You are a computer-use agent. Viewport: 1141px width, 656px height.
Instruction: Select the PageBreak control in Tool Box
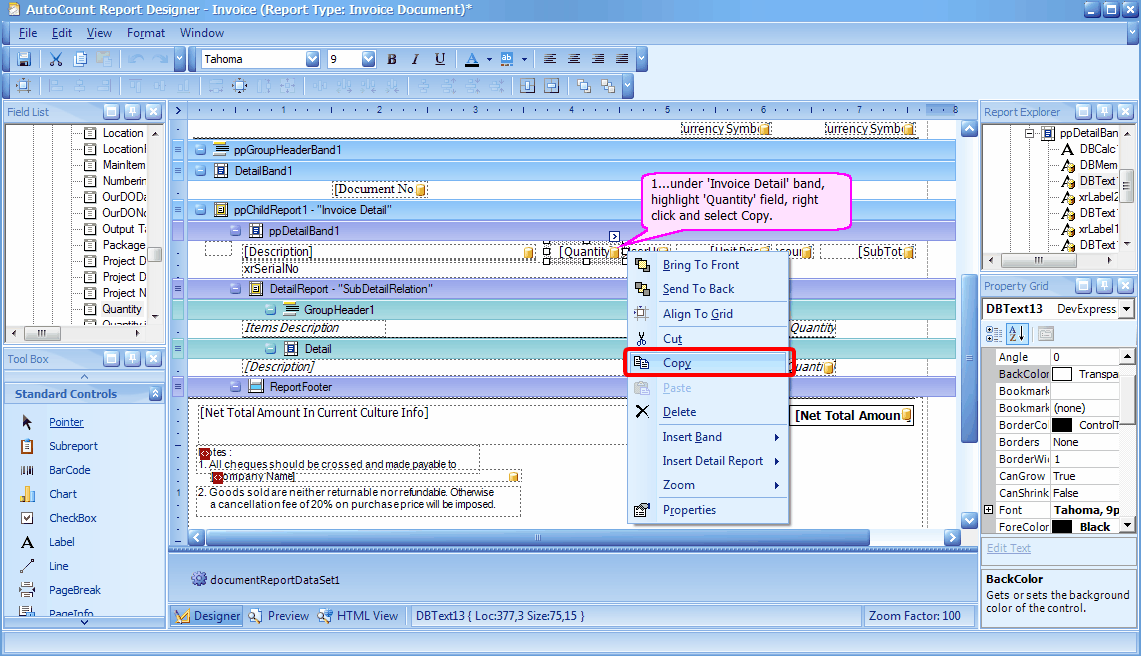(x=75, y=590)
